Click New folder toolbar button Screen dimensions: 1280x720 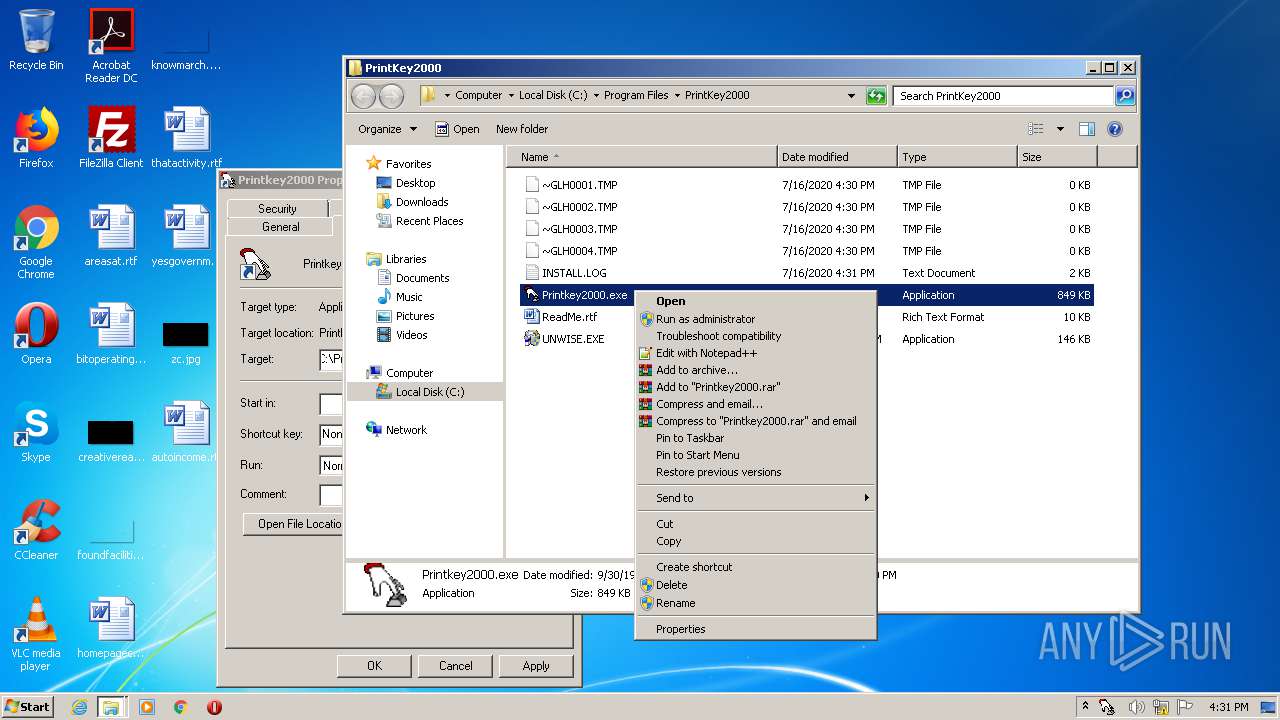pos(522,129)
